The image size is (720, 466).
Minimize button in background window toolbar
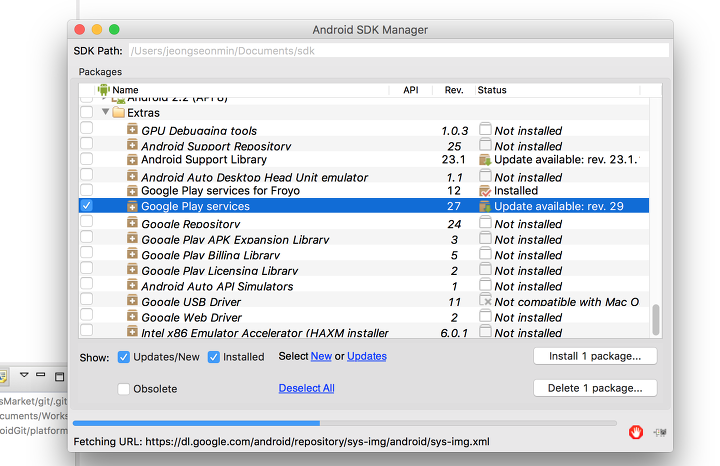[41, 375]
